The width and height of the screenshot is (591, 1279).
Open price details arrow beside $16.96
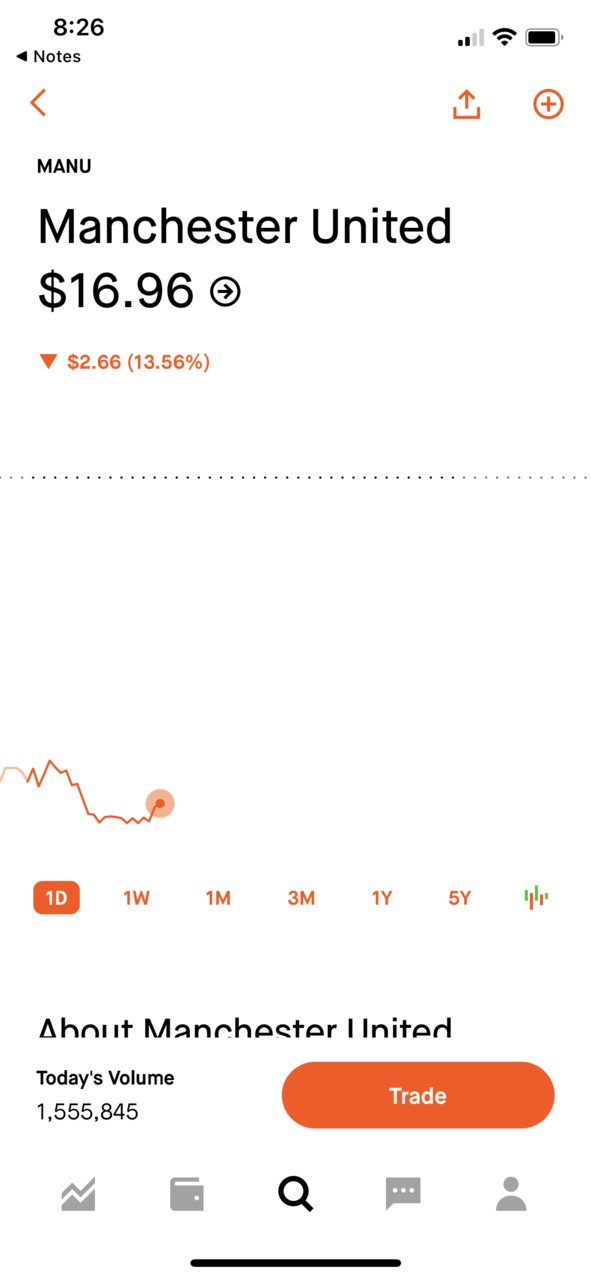coord(226,292)
